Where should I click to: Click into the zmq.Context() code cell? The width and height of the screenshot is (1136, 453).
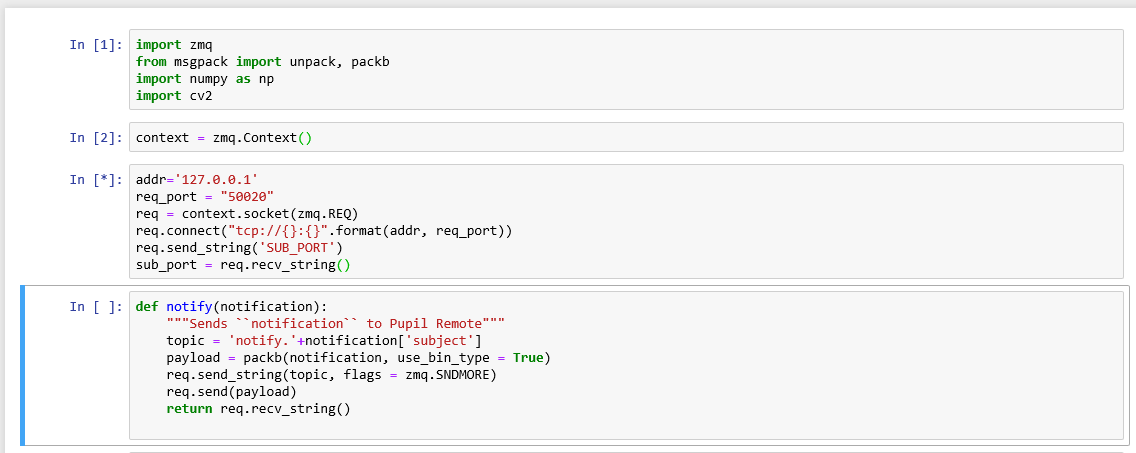pos(626,138)
